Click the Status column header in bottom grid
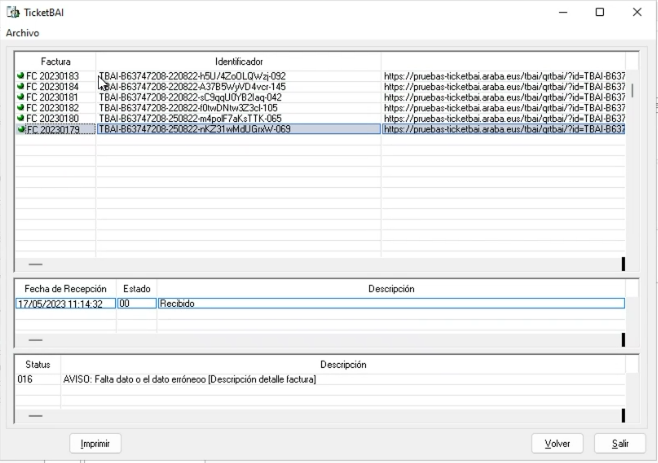The image size is (658, 463). [37, 365]
